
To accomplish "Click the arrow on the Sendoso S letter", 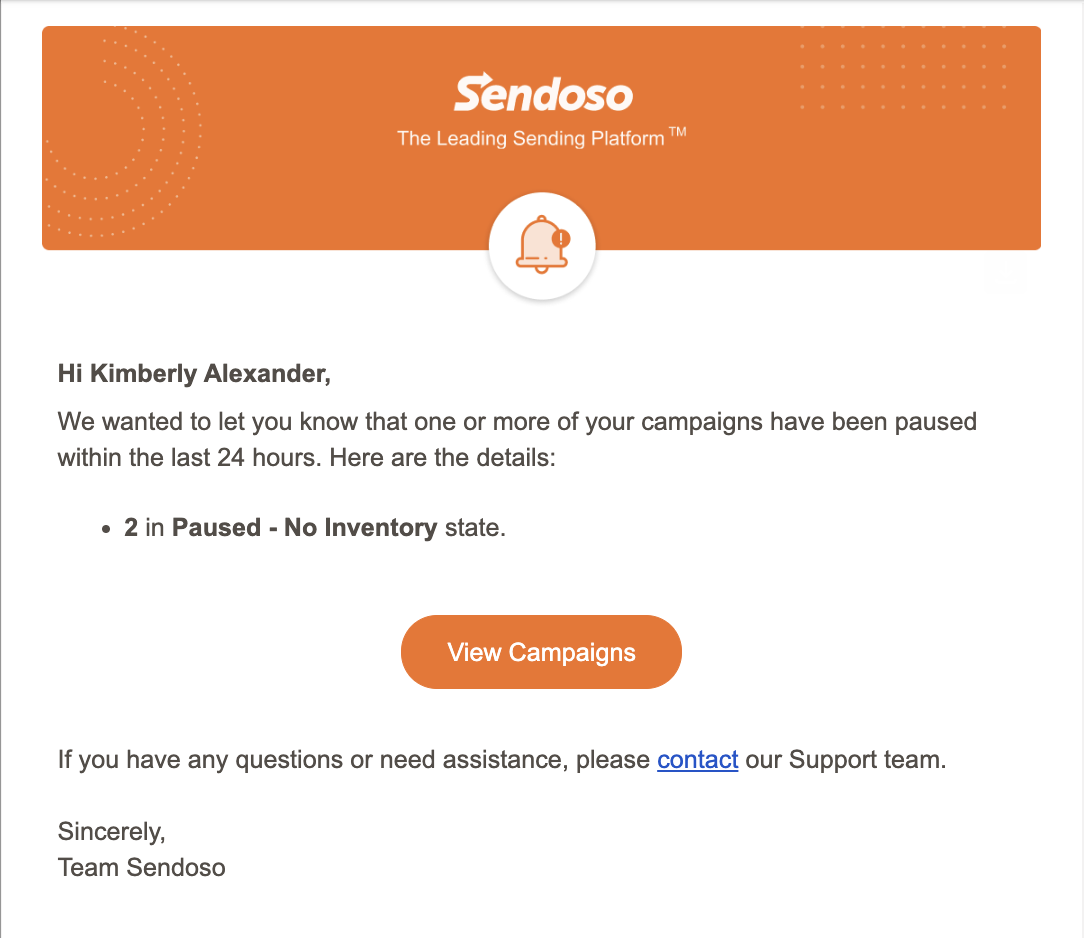I will 479,81.
